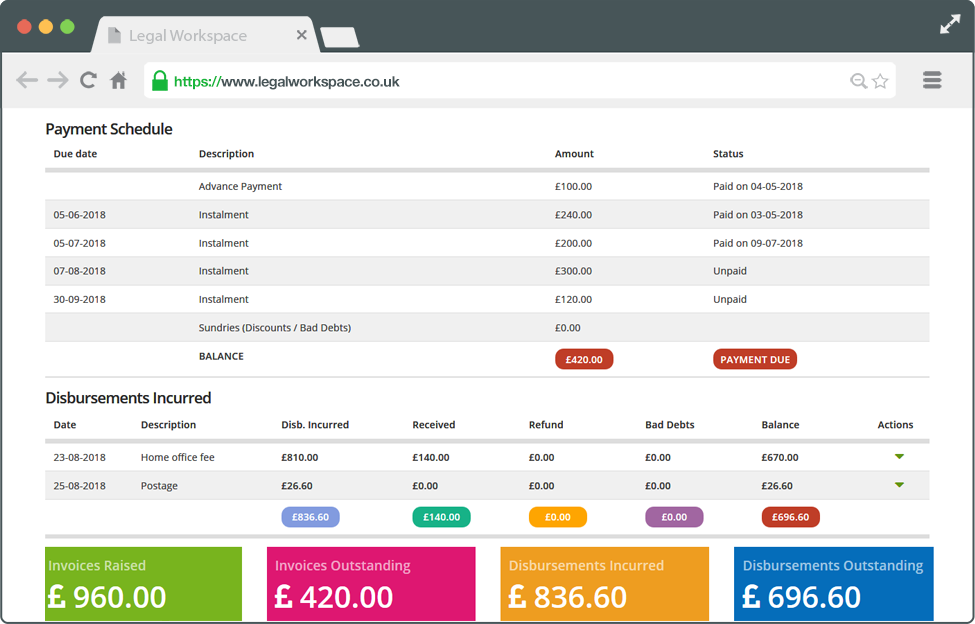This screenshot has width=975, height=624.
Task: Click the purple £0.00 bad debts badge
Action: (674, 517)
